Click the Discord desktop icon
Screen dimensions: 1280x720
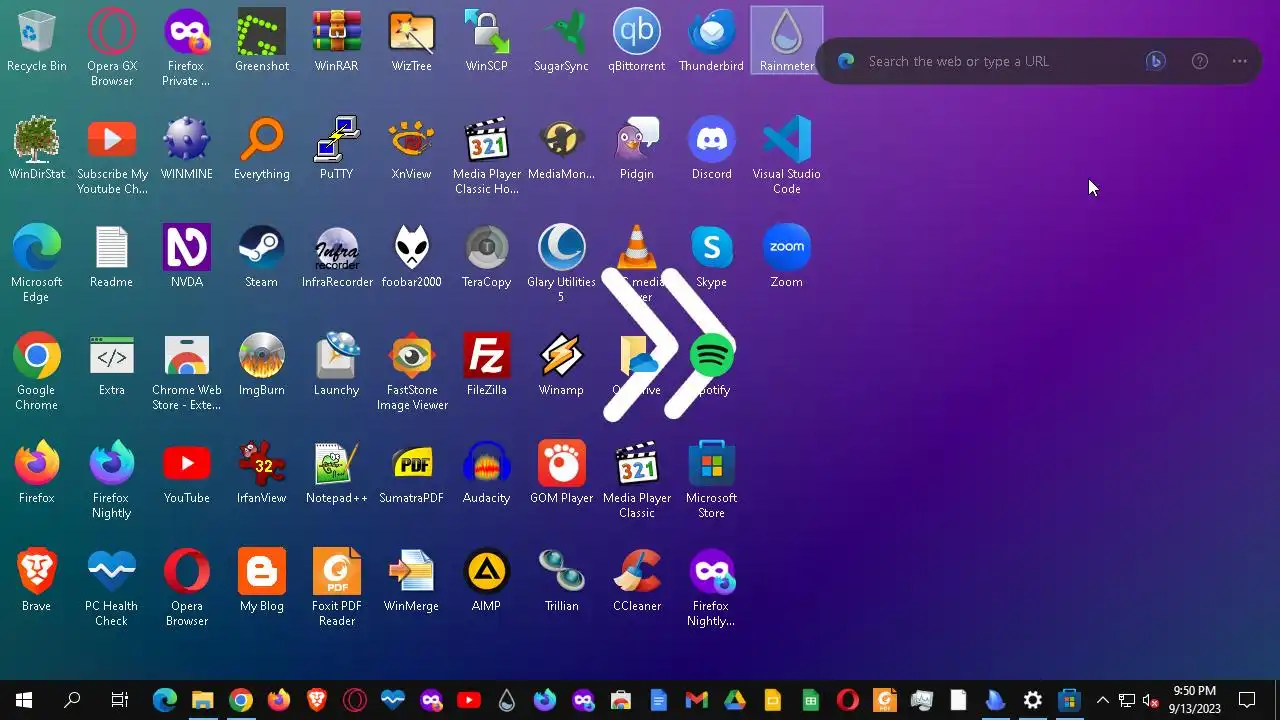711,149
